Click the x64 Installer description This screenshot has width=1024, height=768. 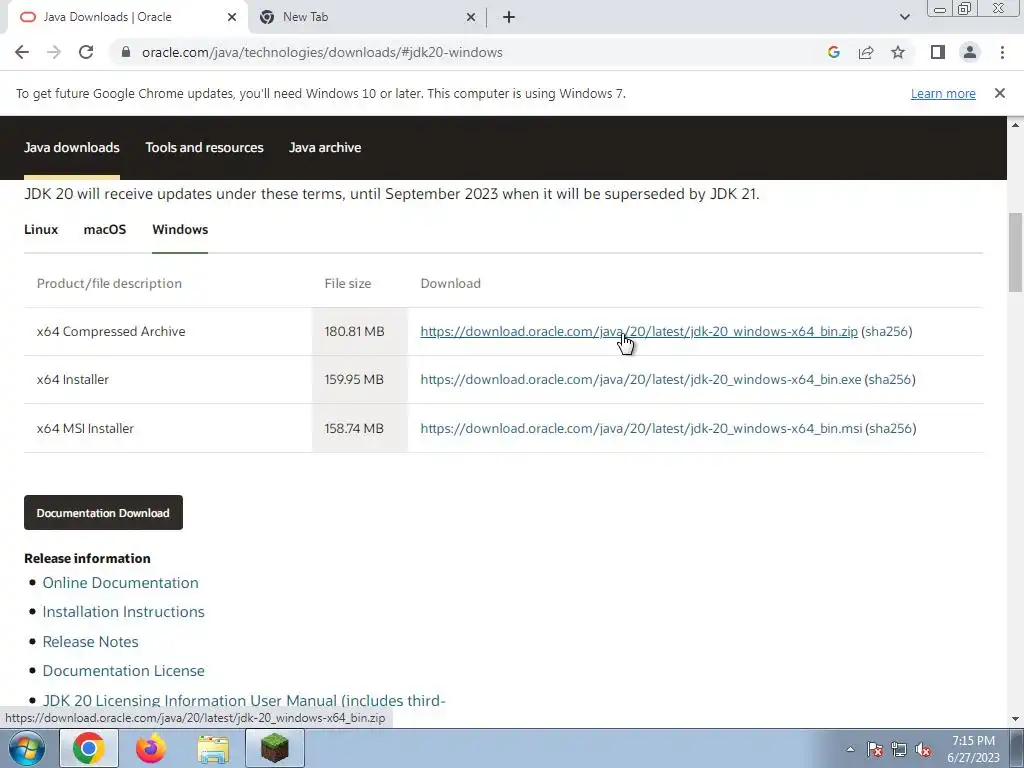(72, 379)
